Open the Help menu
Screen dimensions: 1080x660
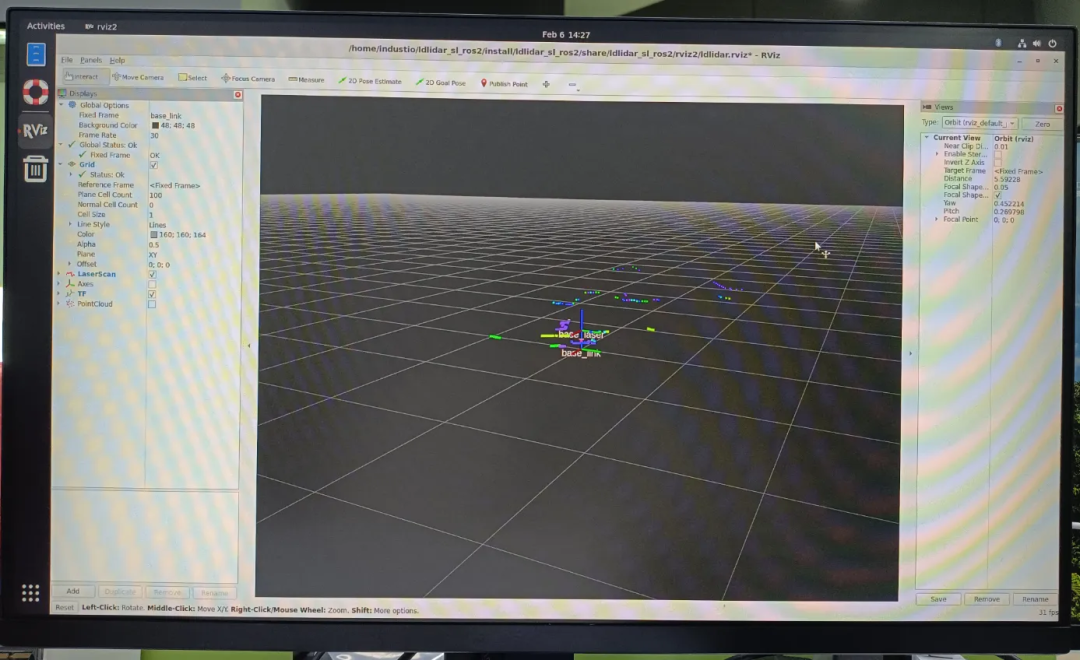118,61
